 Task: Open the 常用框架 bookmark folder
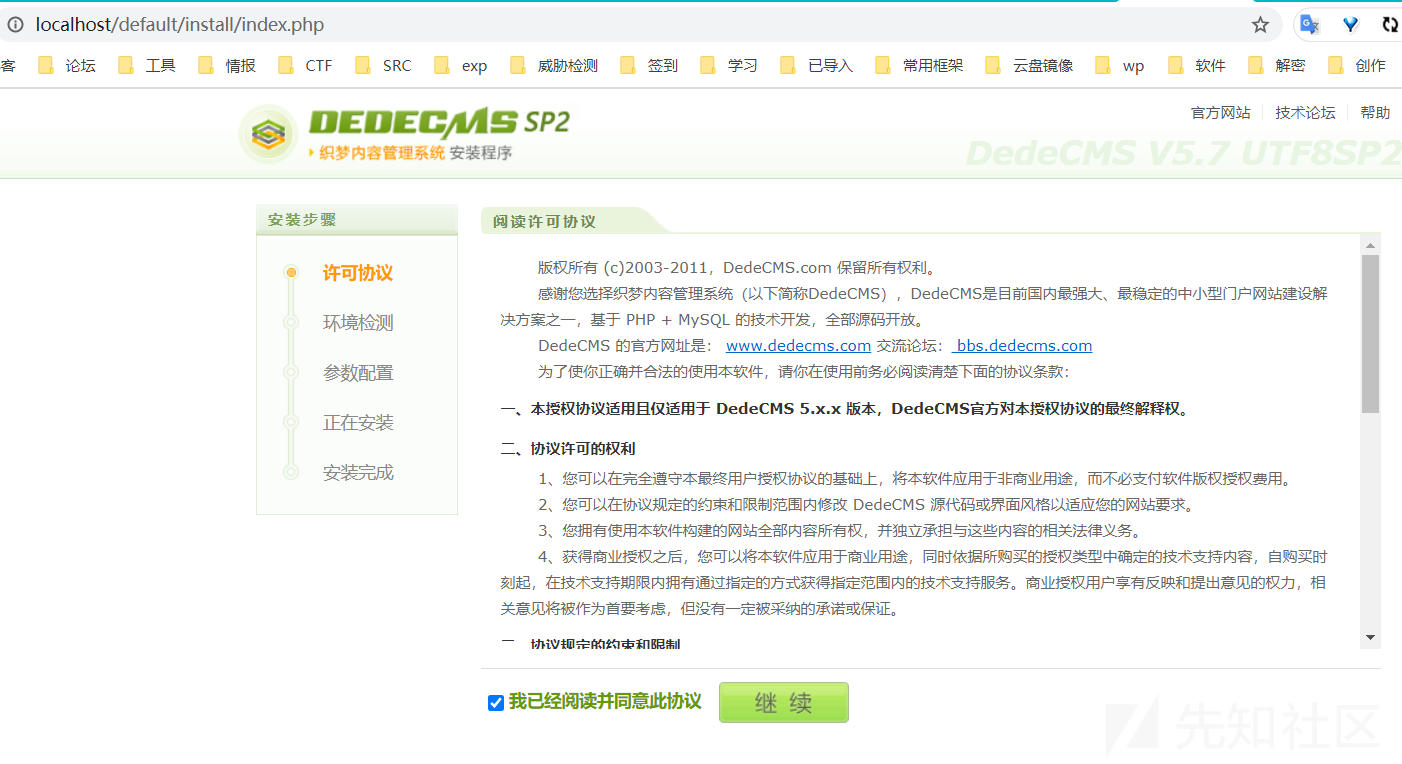tap(919, 65)
